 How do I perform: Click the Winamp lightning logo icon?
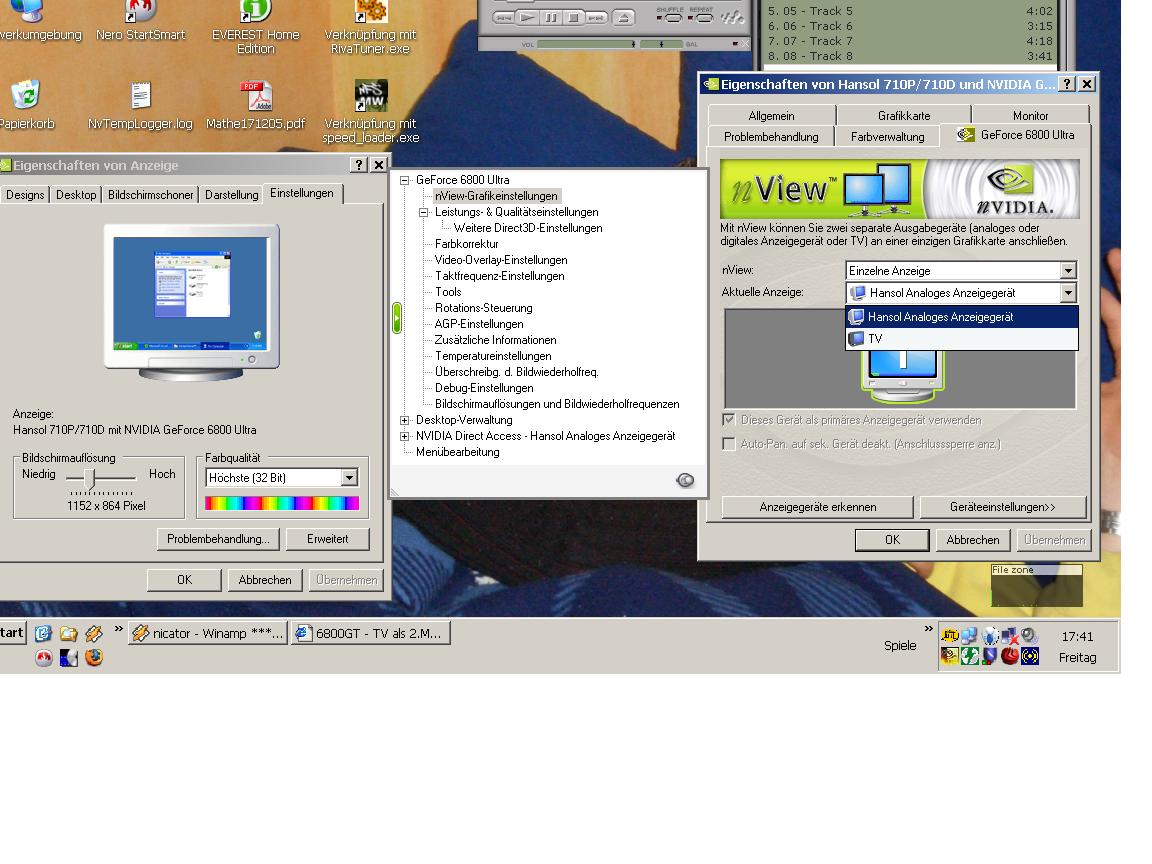coord(732,16)
